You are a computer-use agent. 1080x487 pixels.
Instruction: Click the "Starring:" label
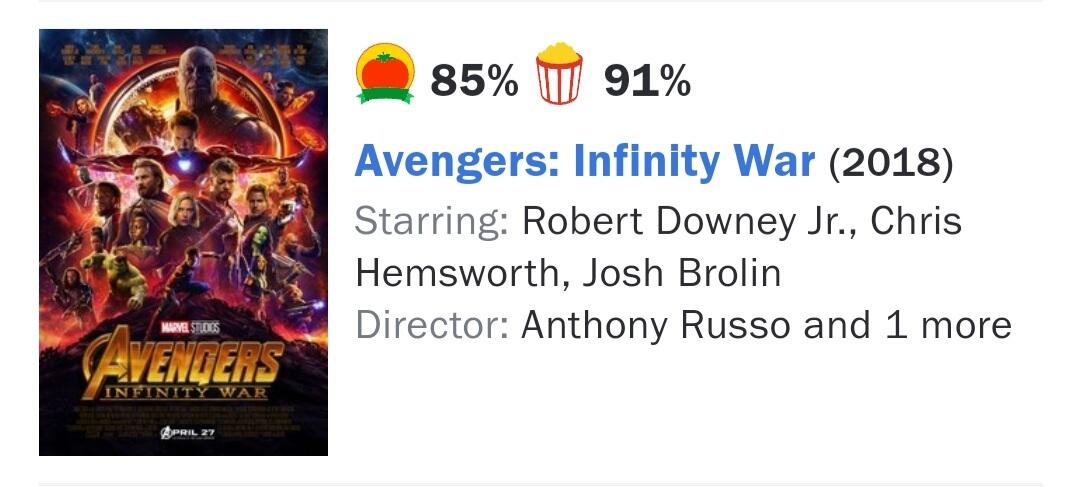click(433, 221)
